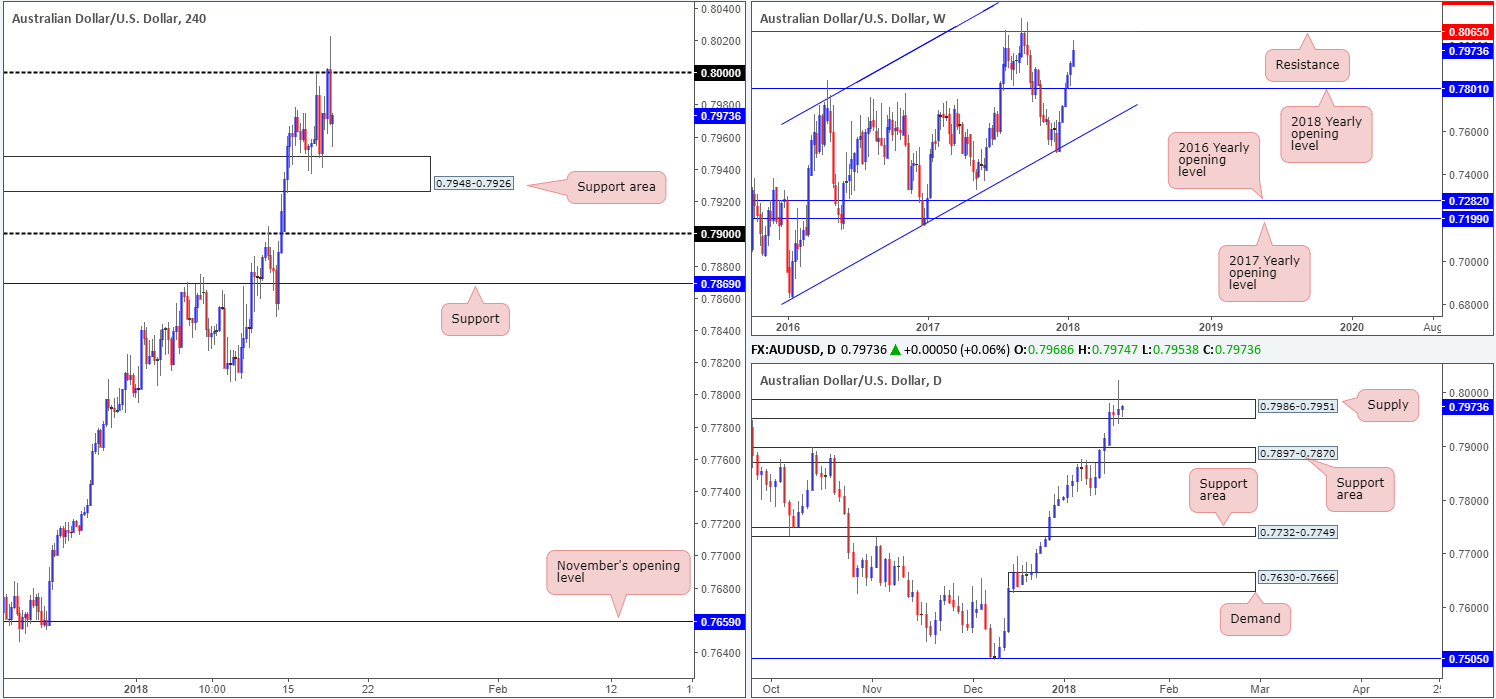This screenshot has height=699, width=1496.
Task: Click the '2016' year label on the weekly time axis
Action: (x=787, y=326)
